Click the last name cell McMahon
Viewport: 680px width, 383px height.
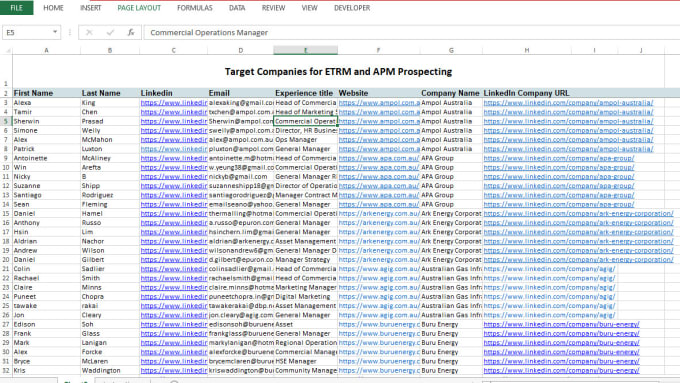110,140
